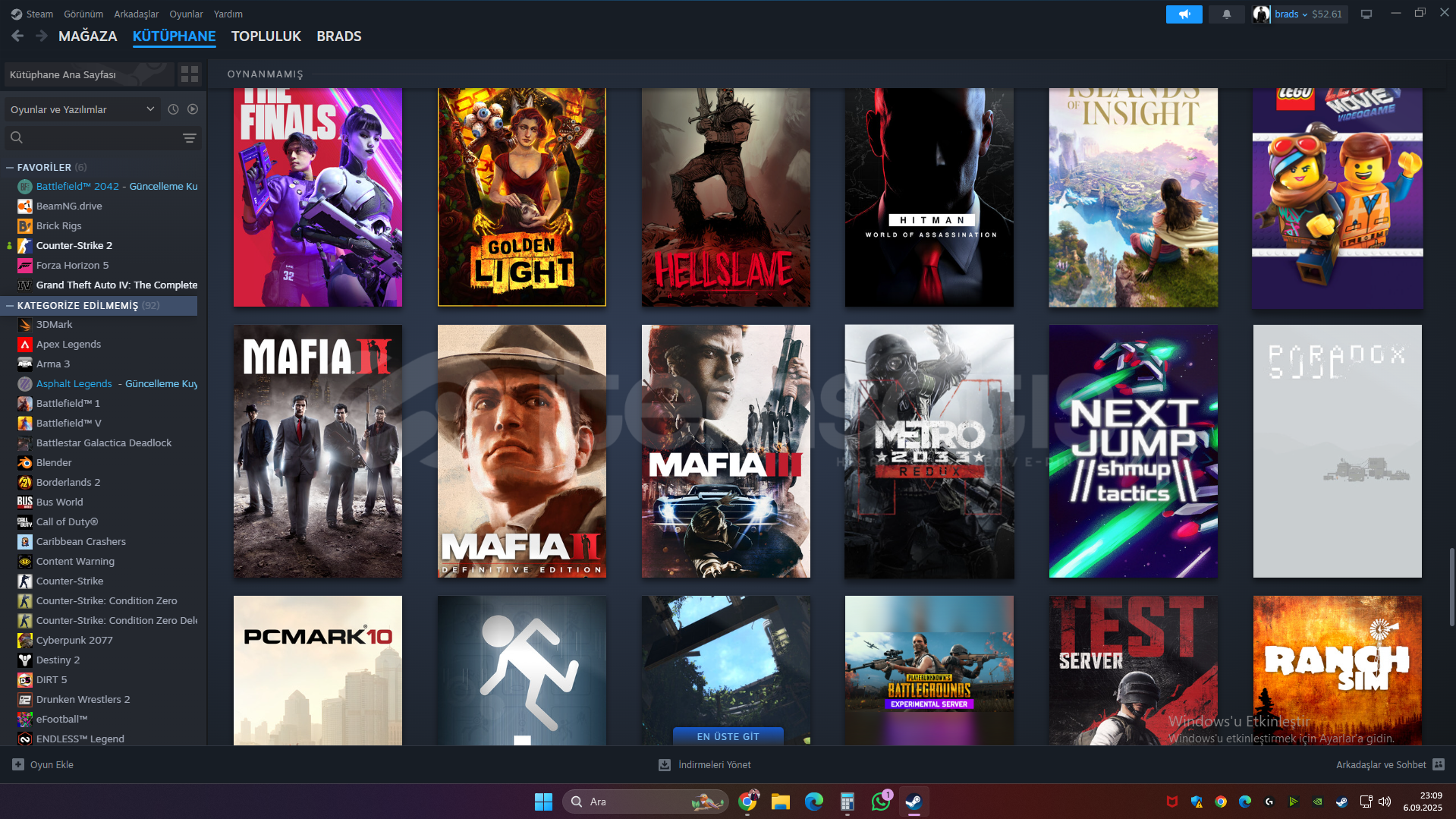Viewport: 1456px width, 819px height.
Task: Open taskbar volume icon
Action: 1385,802
